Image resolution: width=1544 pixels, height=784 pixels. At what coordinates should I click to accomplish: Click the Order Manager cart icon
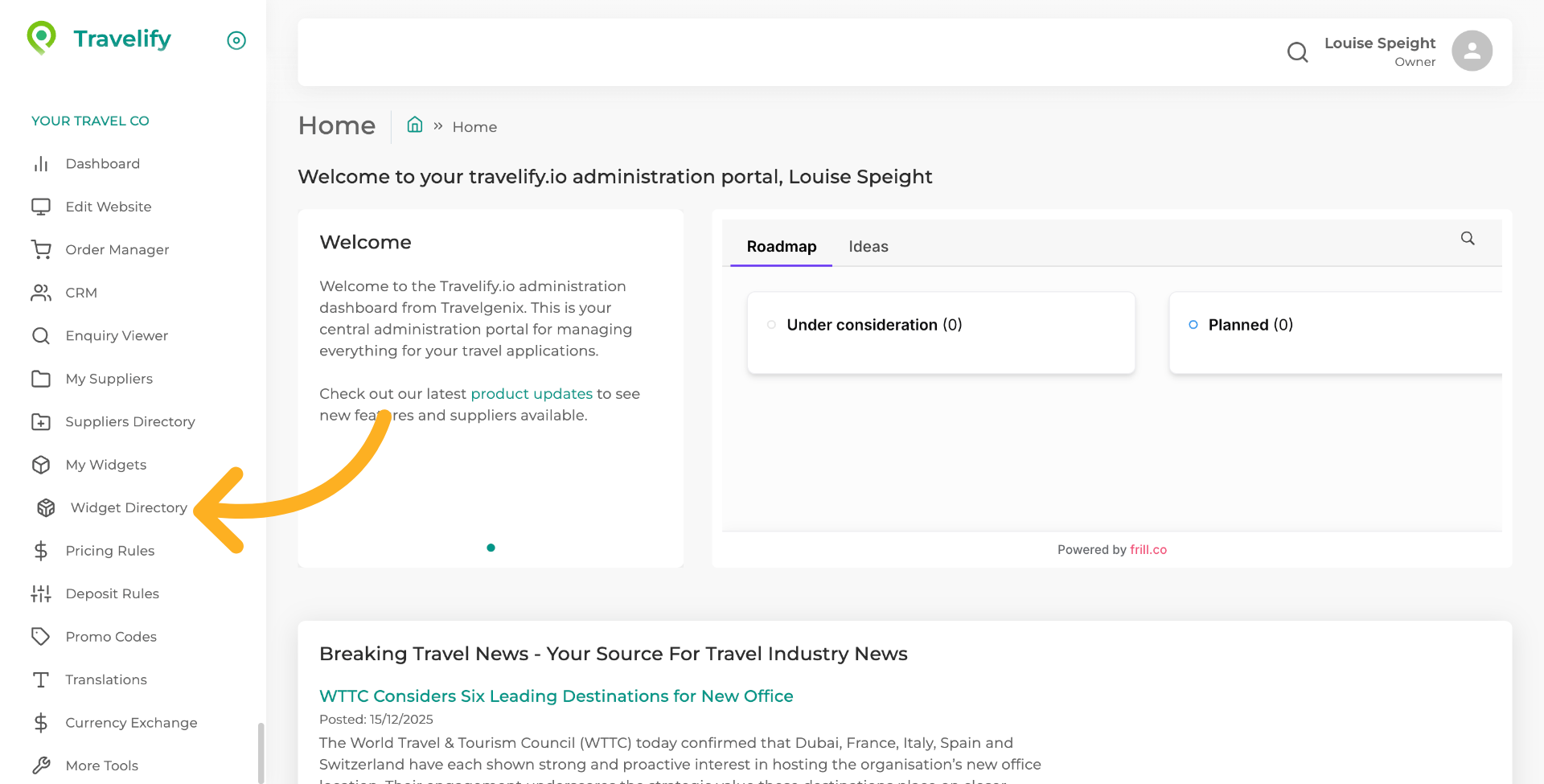pos(41,250)
